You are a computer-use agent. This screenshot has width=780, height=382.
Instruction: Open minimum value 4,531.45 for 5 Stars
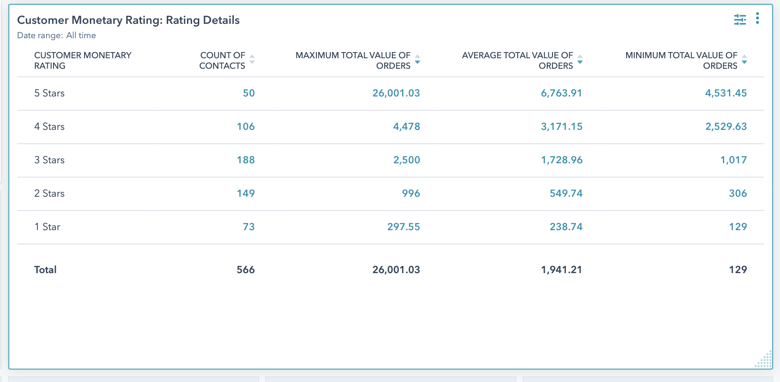click(x=726, y=93)
